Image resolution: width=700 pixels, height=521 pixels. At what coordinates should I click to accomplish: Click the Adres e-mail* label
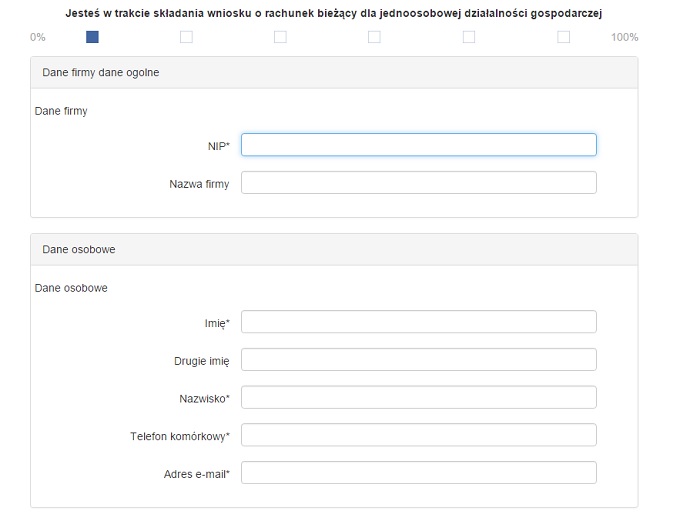(196, 474)
